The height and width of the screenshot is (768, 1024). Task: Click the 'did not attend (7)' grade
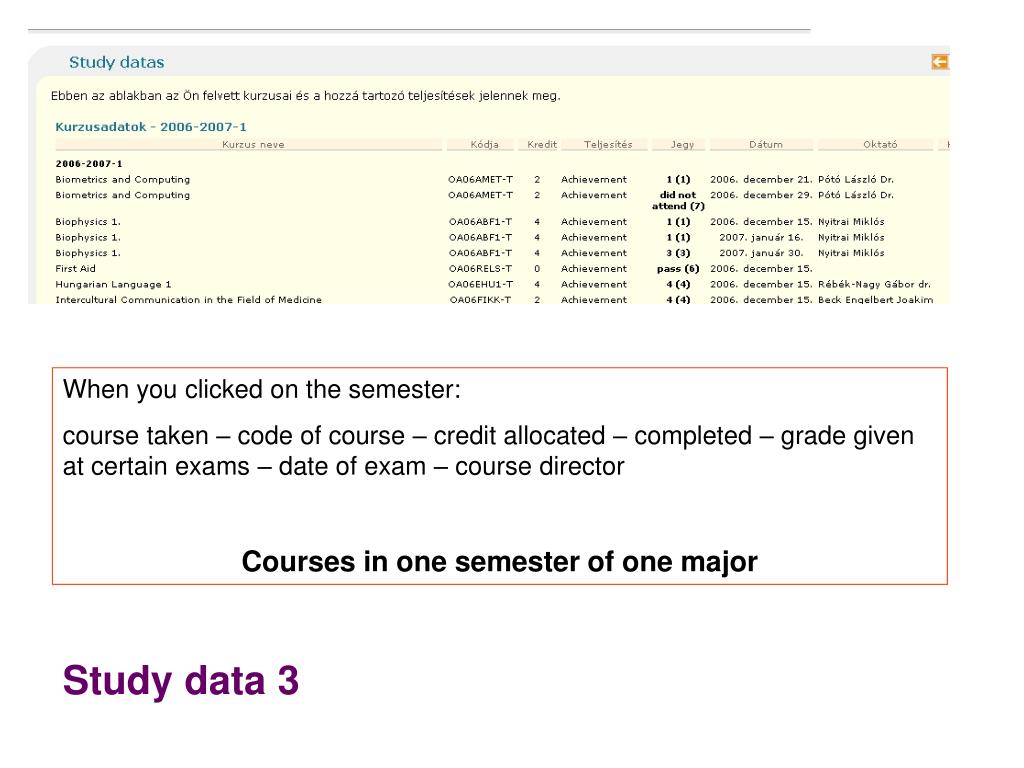(x=678, y=200)
